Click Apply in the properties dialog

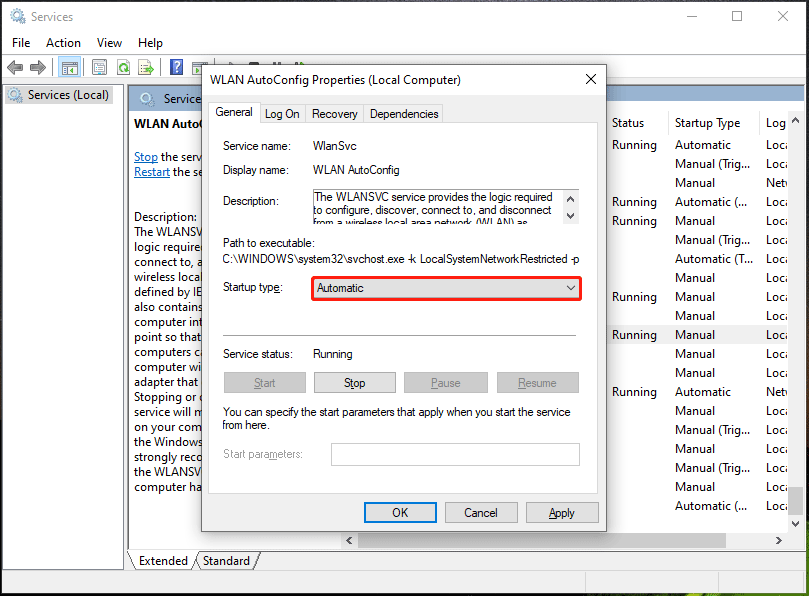[x=562, y=512]
